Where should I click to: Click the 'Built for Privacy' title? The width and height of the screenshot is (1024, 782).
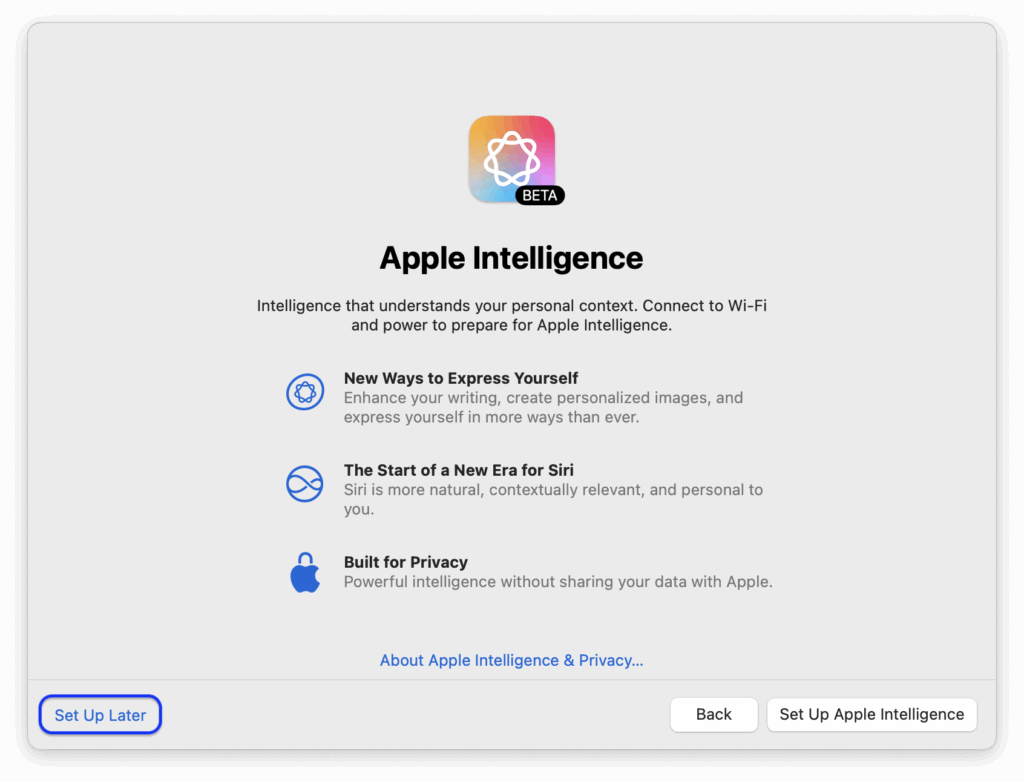[x=406, y=562]
